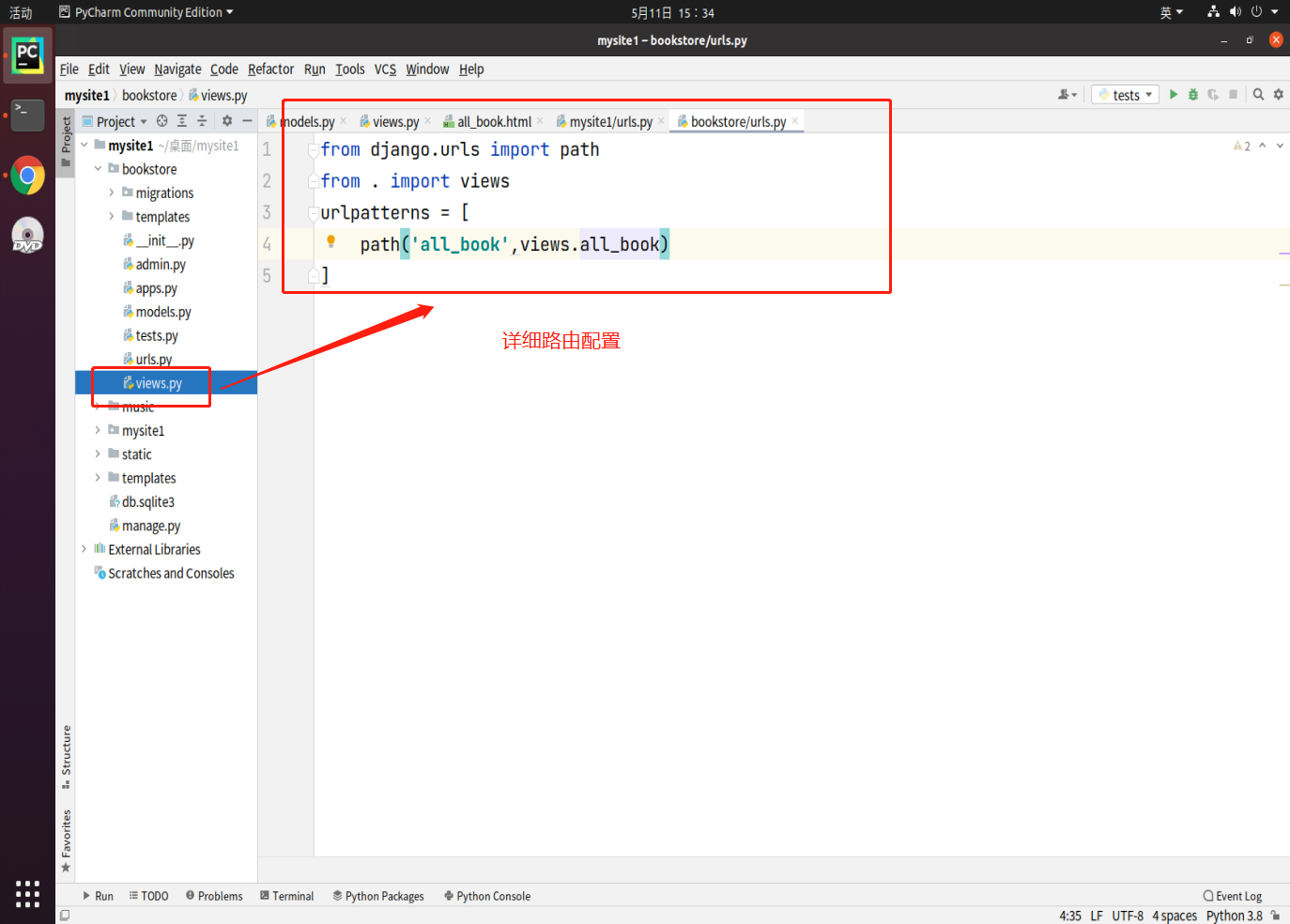Viewport: 1290px width, 924px height.
Task: Open the Terminal from the Ubuntu dock
Action: (x=27, y=115)
